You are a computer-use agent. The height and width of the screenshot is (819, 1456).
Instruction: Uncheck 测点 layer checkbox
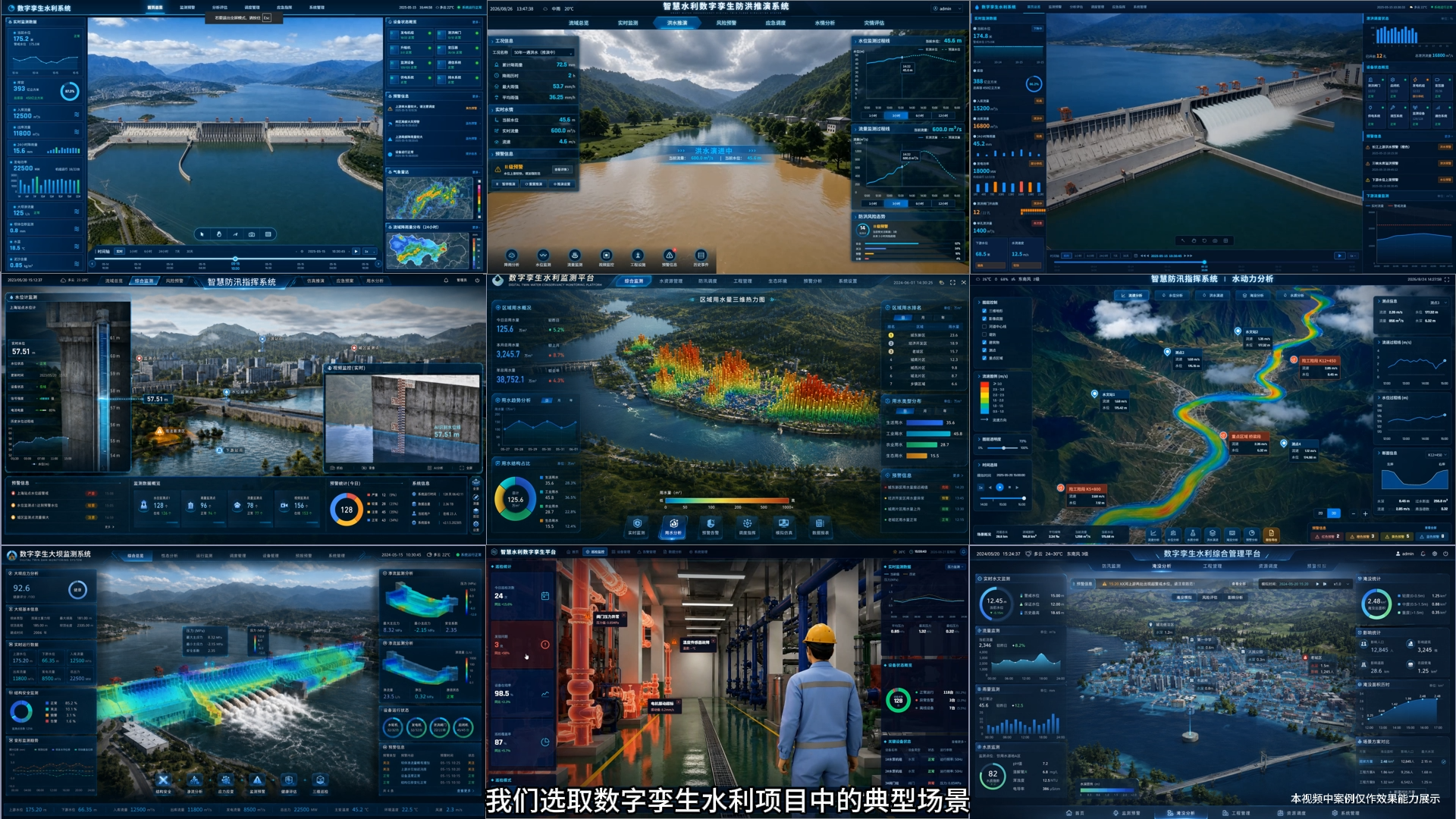click(984, 350)
